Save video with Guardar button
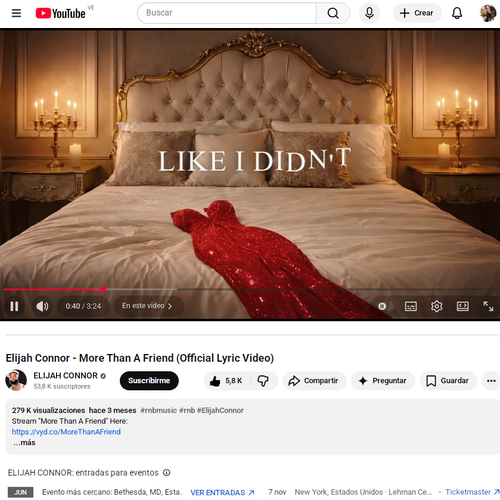This screenshot has width=500, height=500. tap(448, 381)
